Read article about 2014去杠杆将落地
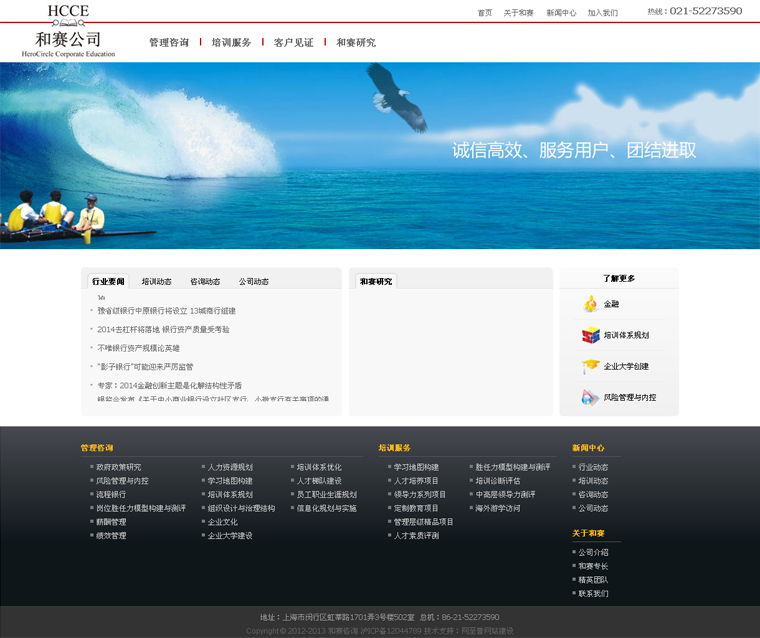The image size is (760, 638). pos(163,329)
